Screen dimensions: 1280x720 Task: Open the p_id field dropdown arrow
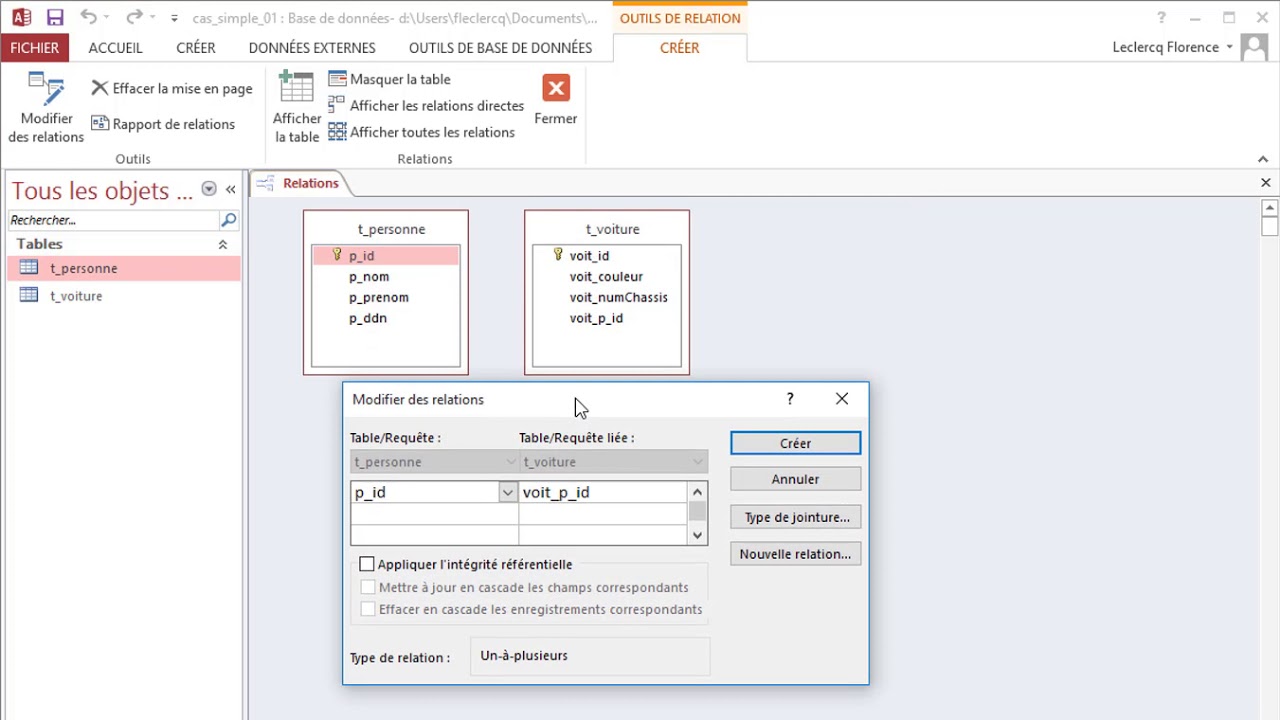pos(508,492)
